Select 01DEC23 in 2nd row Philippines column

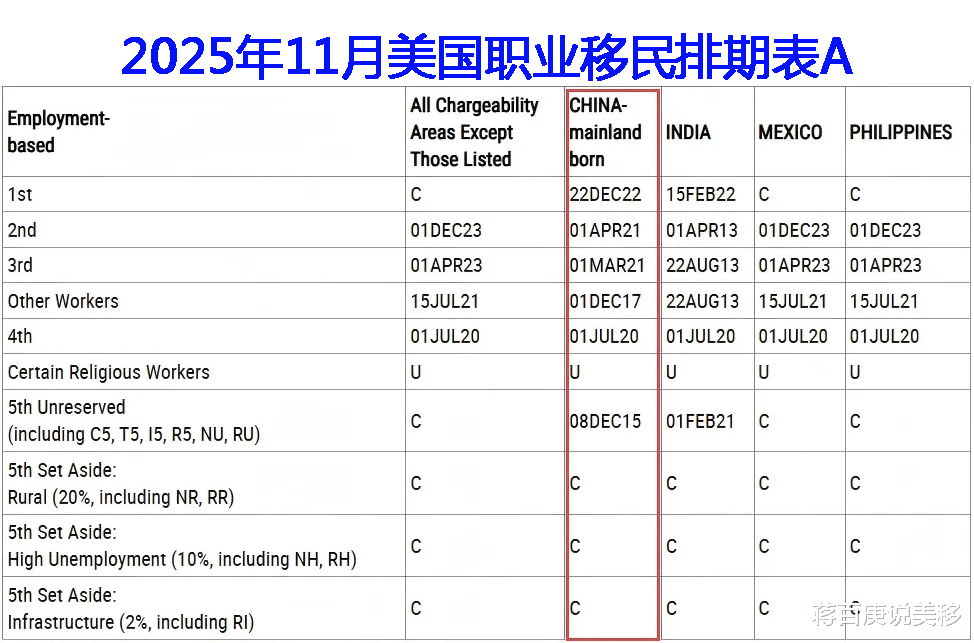click(885, 230)
